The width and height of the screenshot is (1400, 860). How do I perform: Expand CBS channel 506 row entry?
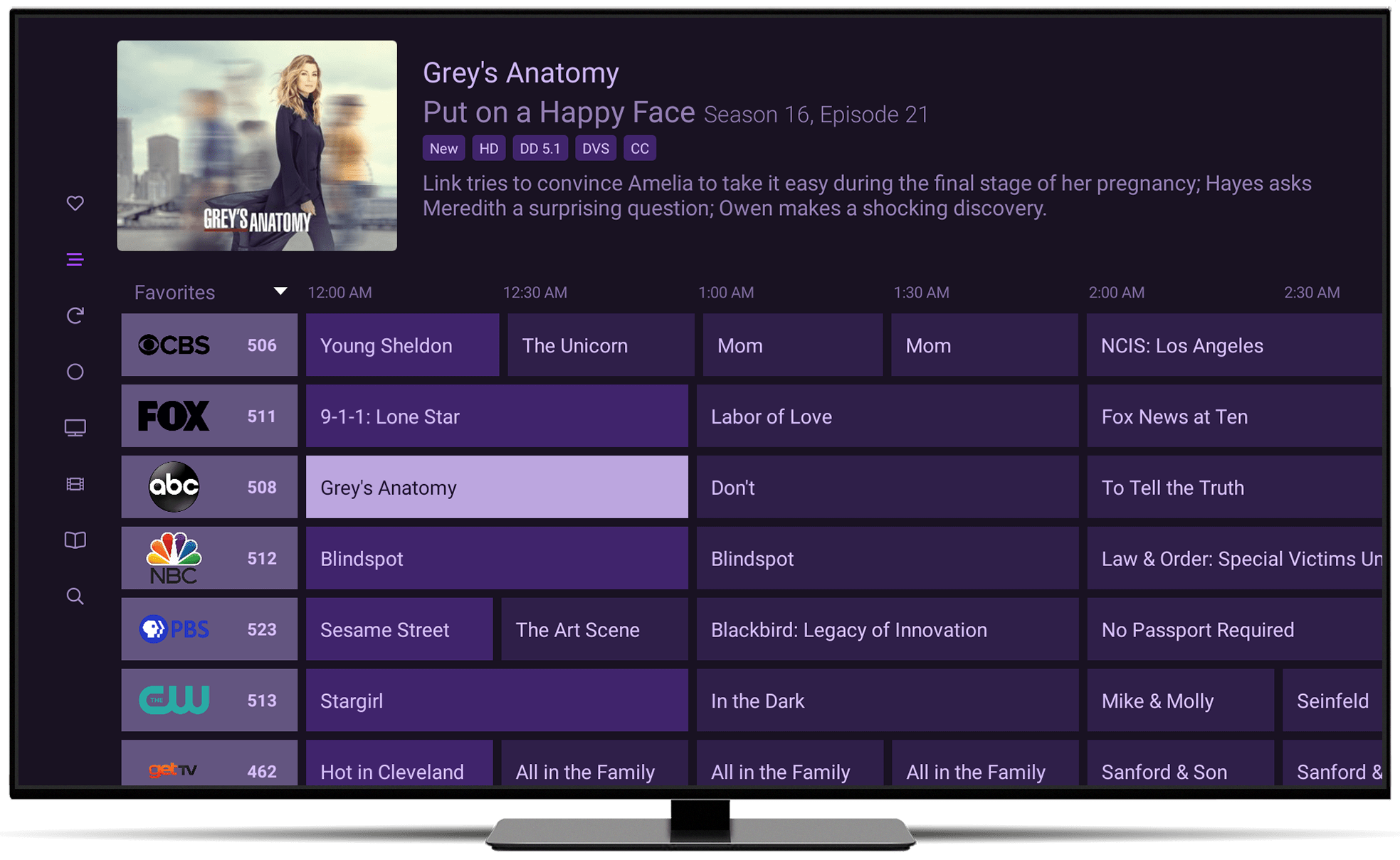[x=208, y=346]
